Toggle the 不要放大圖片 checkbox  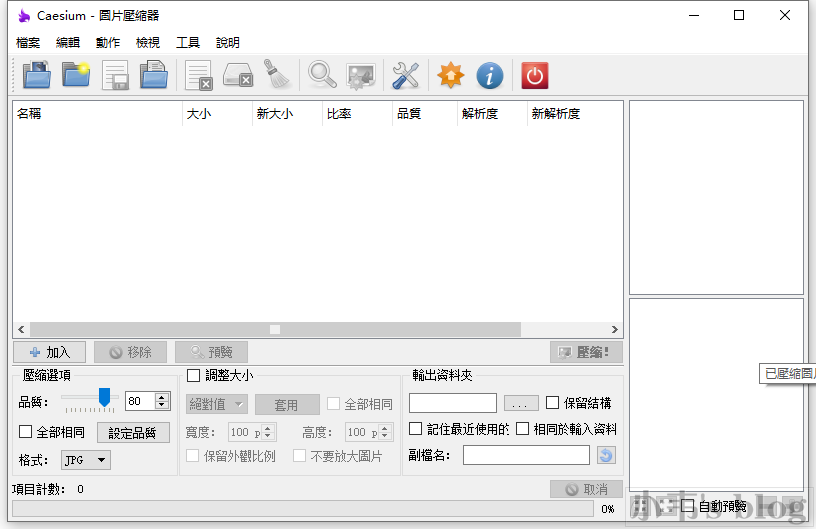pyautogui.click(x=299, y=456)
